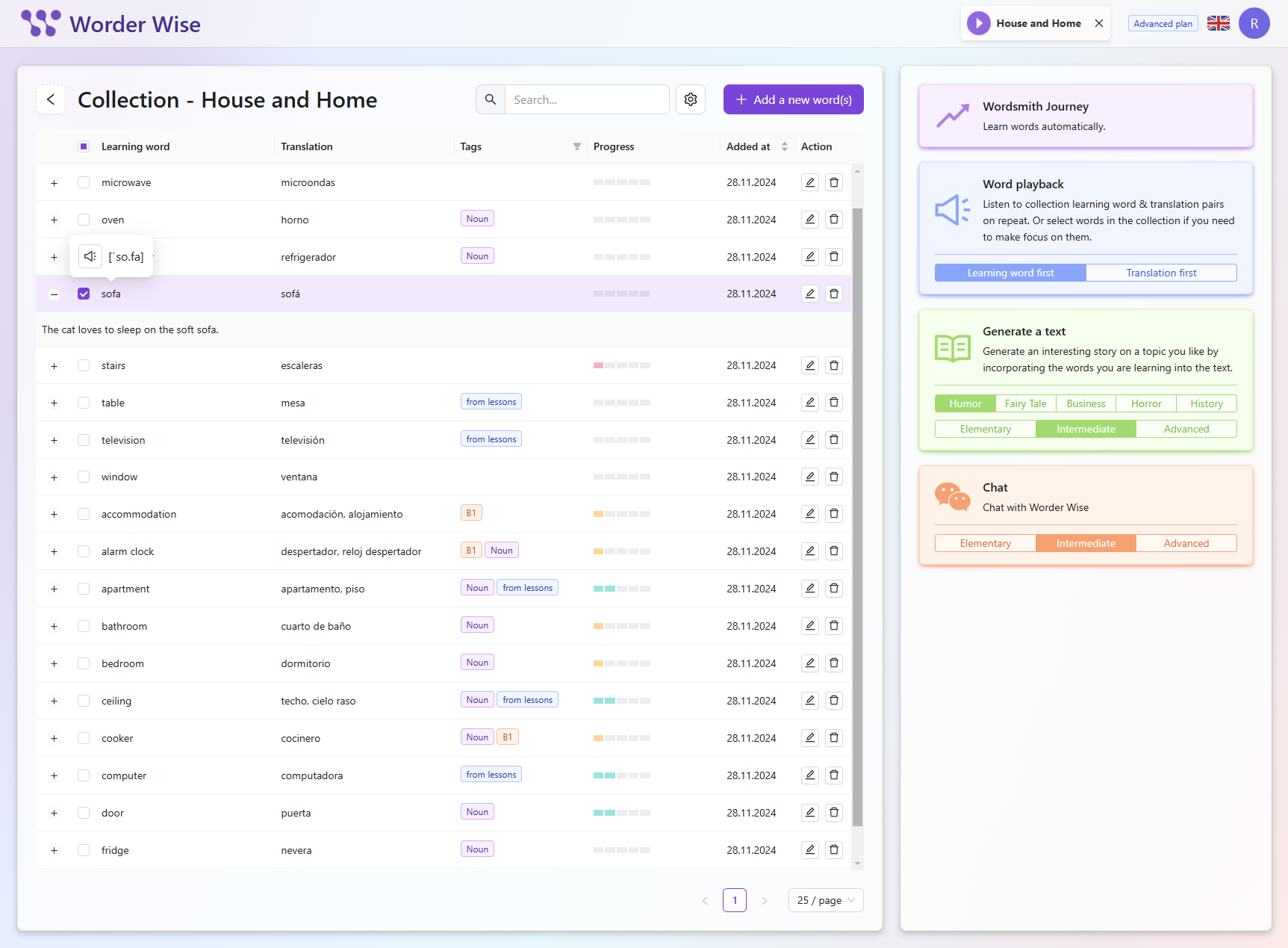This screenshot has width=1288, height=948.
Task: Edit the television word entry
Action: pos(810,440)
